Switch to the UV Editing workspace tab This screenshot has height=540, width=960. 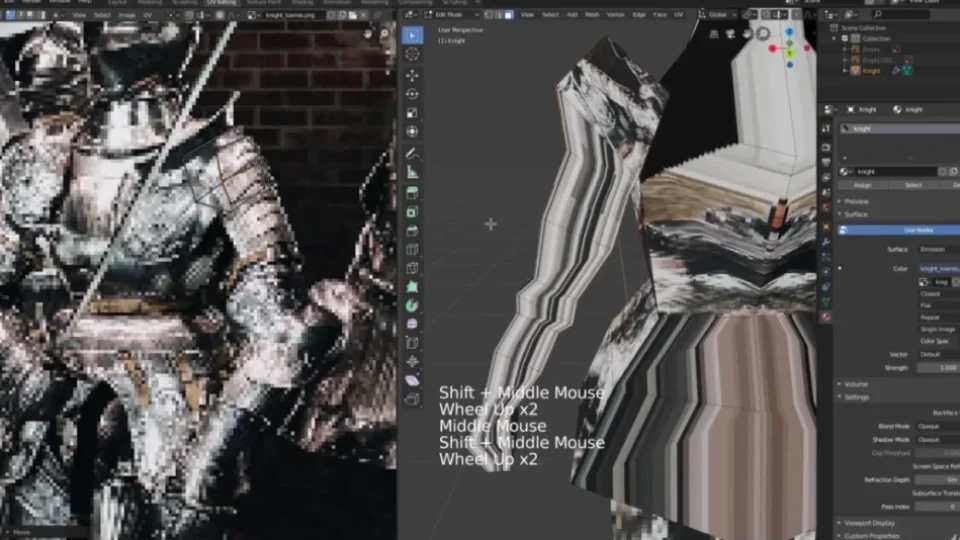(221, 2)
